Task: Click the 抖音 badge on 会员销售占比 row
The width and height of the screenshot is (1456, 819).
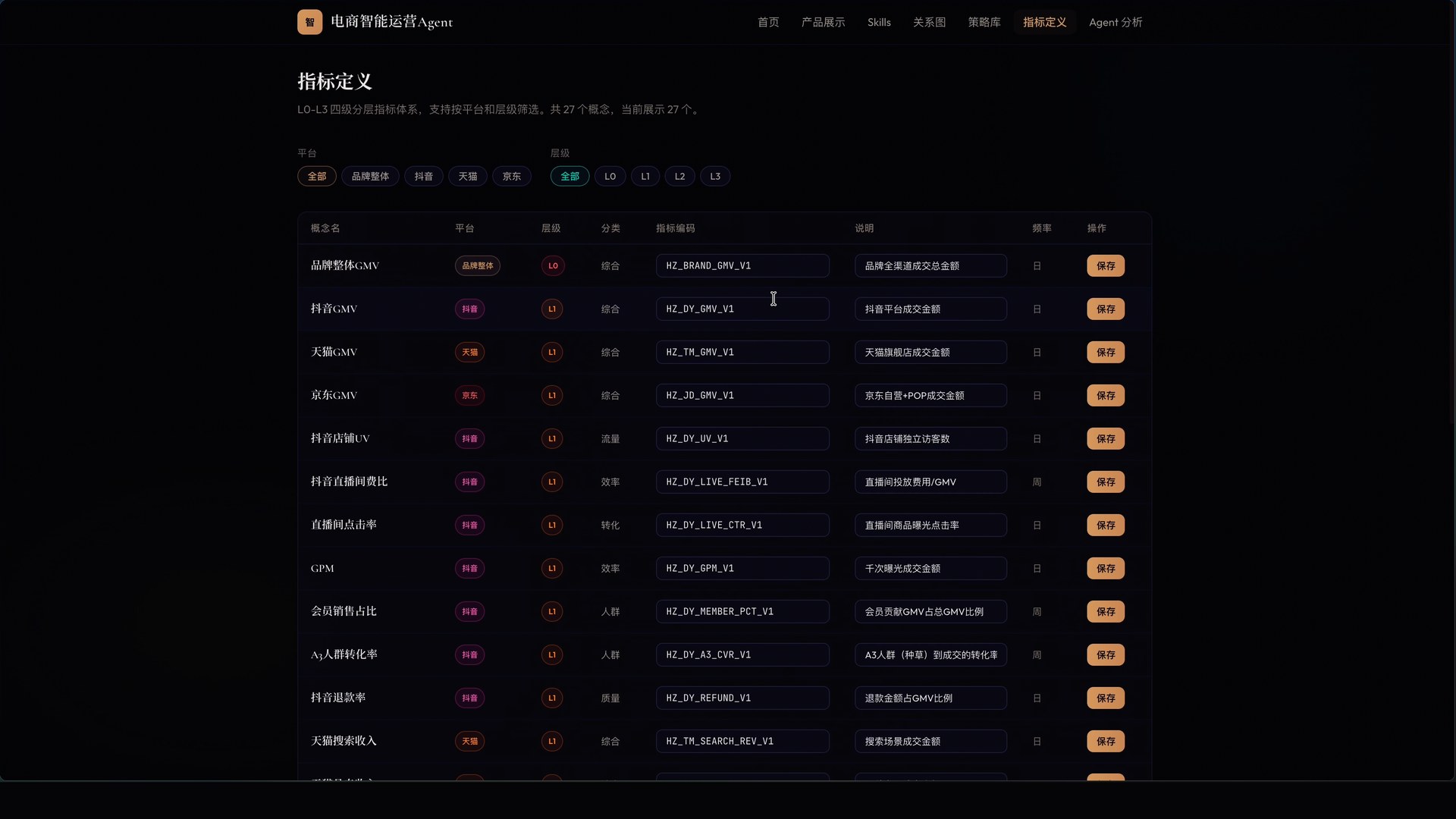Action: click(469, 611)
